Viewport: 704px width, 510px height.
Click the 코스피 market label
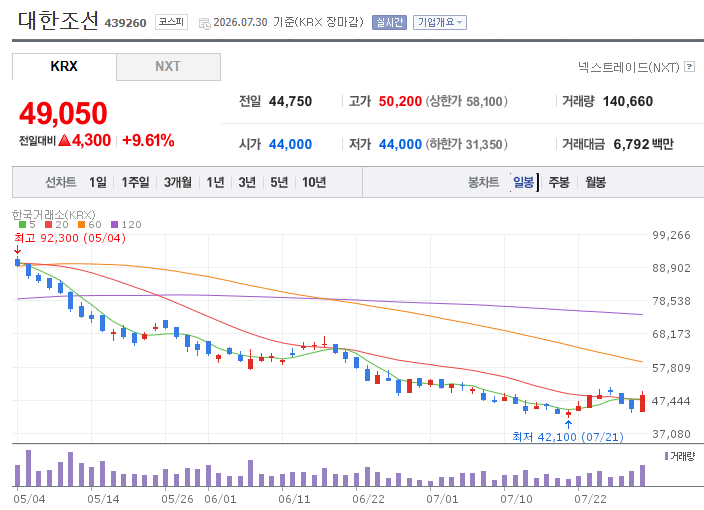[x=172, y=22]
